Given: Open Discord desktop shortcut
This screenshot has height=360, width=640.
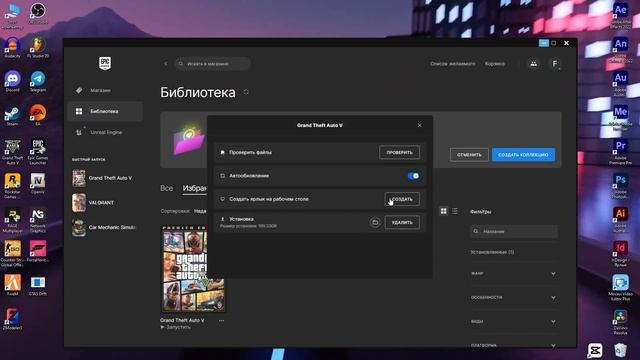Looking at the screenshot, I should (12, 81).
